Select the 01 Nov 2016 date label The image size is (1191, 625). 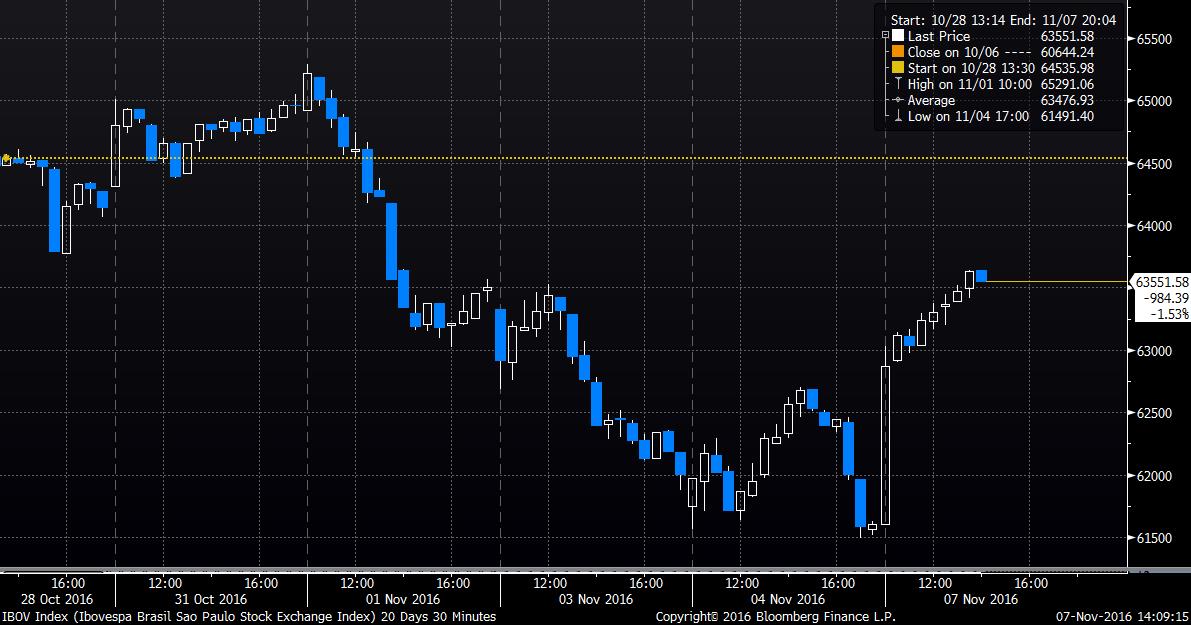403,600
